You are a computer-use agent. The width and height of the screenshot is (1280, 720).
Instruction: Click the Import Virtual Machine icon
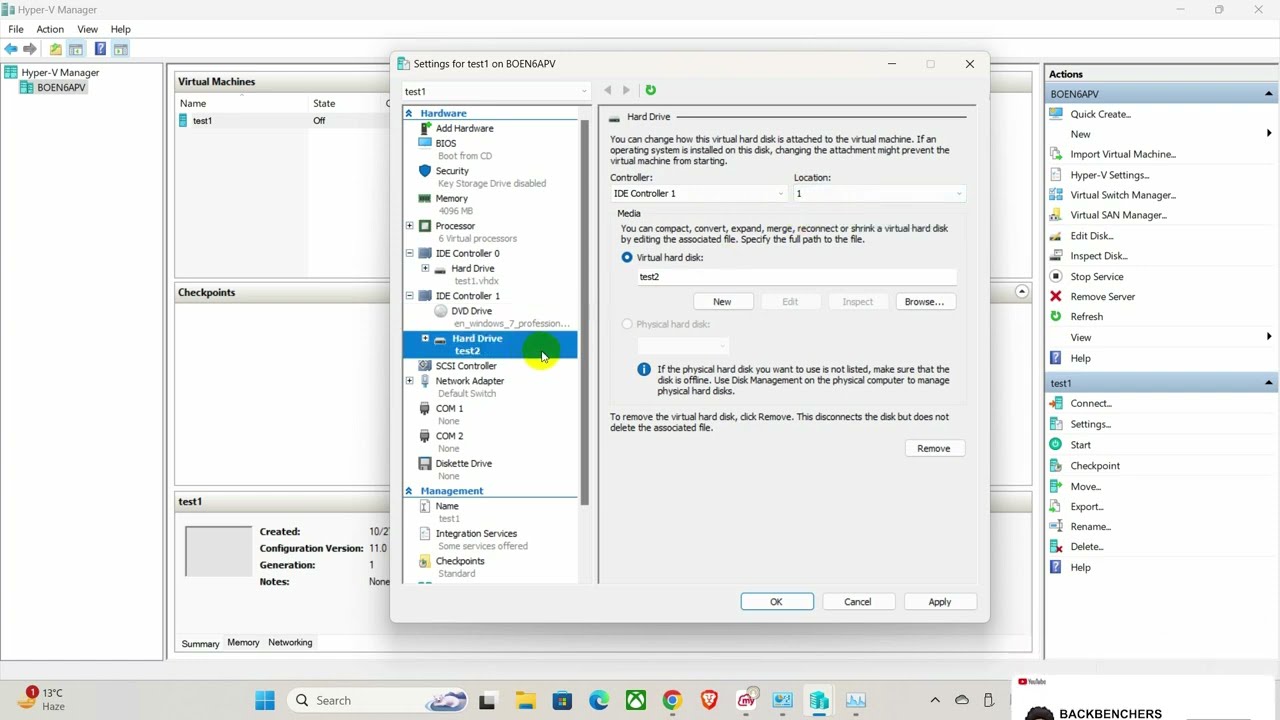click(x=1056, y=154)
